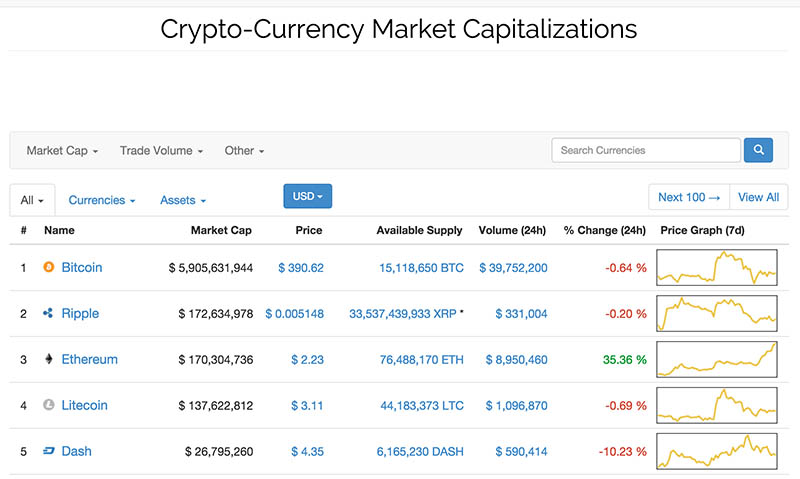Go to Next 100 results

pyautogui.click(x=689, y=197)
